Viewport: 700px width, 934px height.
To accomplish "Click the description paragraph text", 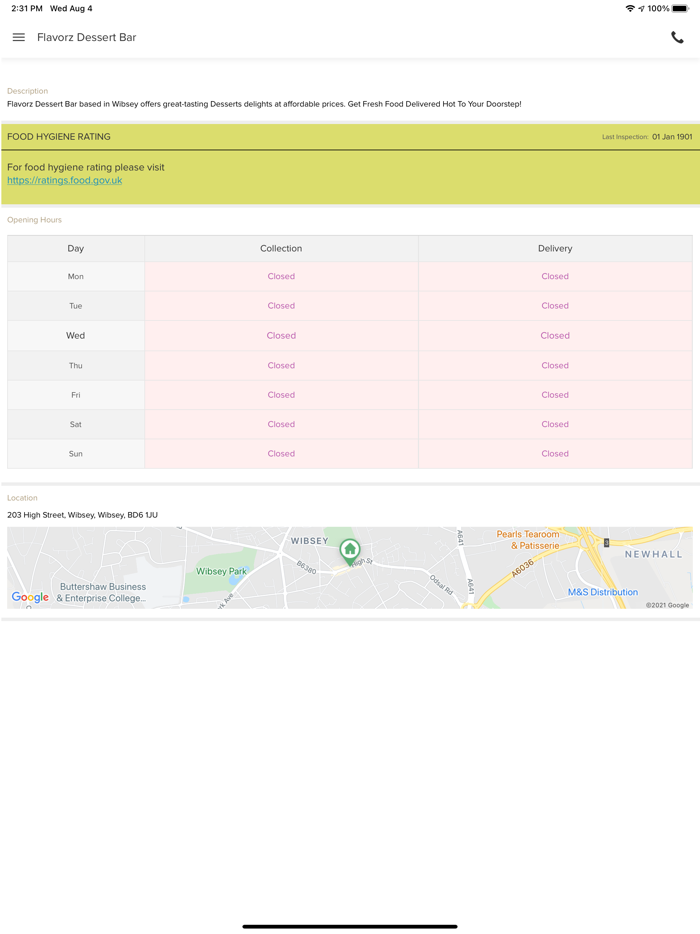I will [264, 104].
